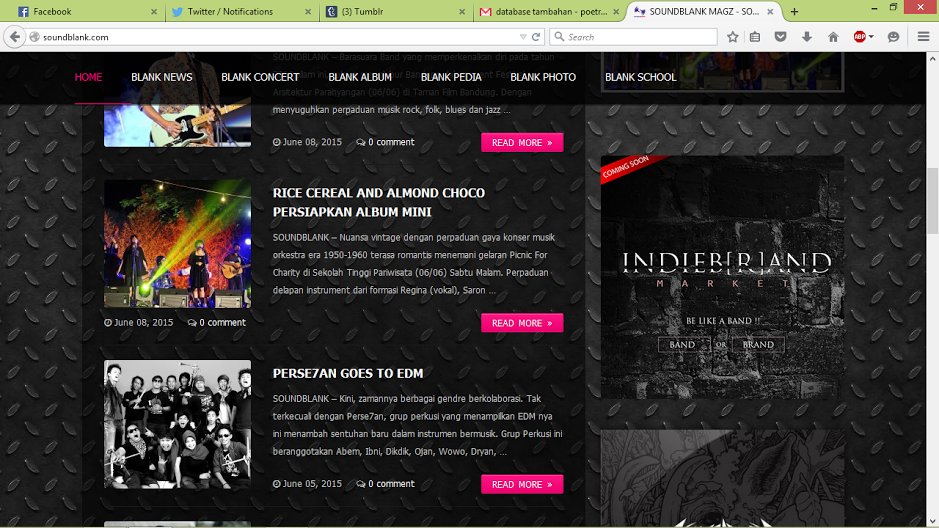This screenshot has height=528, width=939.
Task: Switch to the database tambahan Gmail tab
Action: 551,11
